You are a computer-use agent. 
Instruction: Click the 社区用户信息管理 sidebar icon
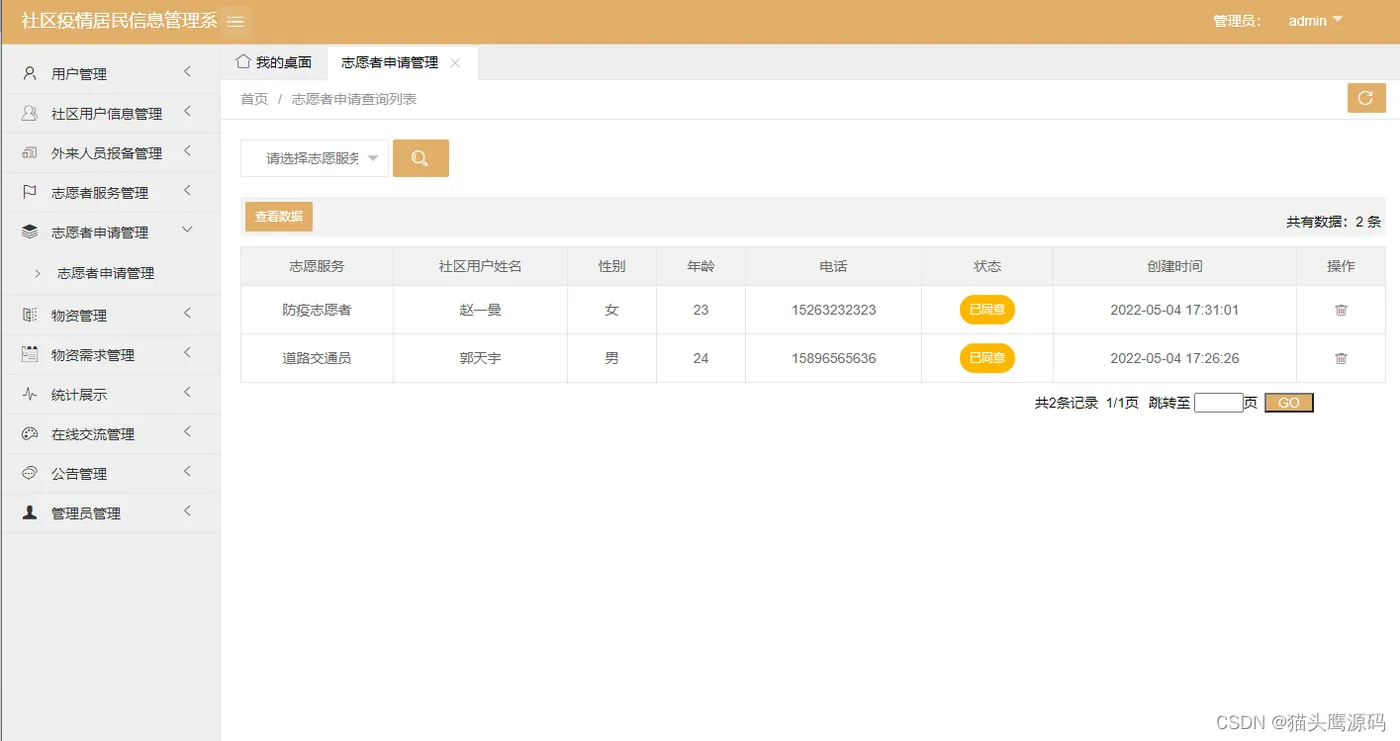[x=30, y=113]
